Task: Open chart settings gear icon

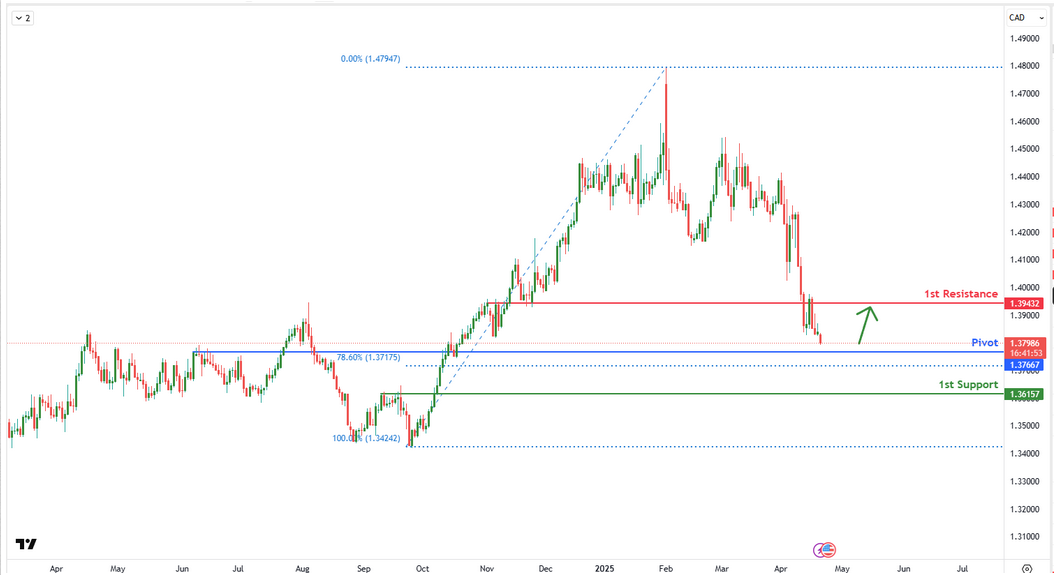Action: pos(1027,569)
